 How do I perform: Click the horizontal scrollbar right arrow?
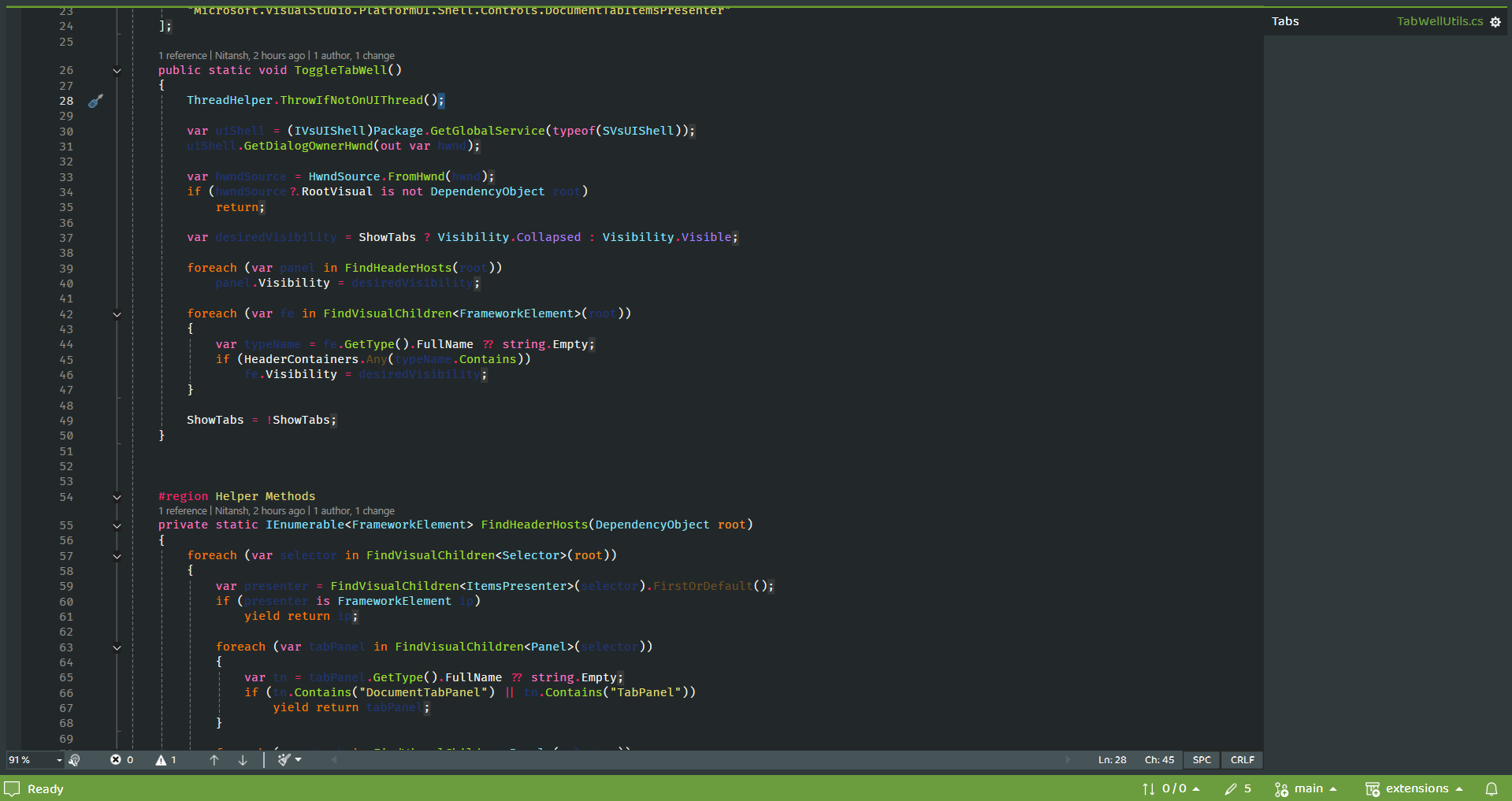pos(1068,760)
